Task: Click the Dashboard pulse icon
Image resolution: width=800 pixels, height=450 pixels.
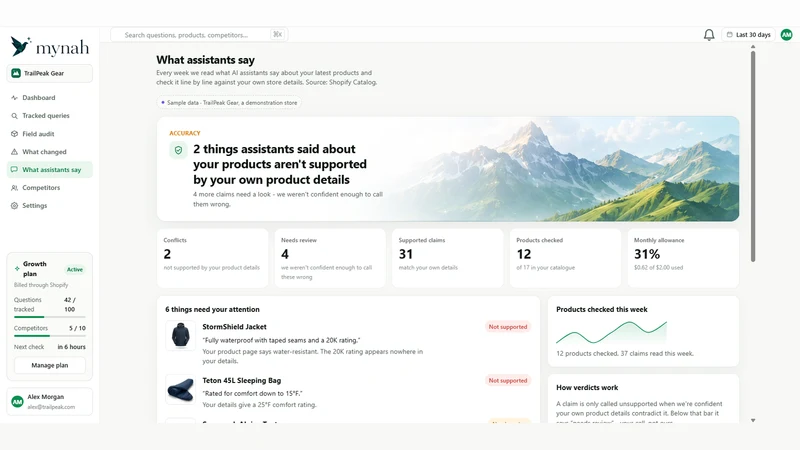Action: (x=14, y=97)
